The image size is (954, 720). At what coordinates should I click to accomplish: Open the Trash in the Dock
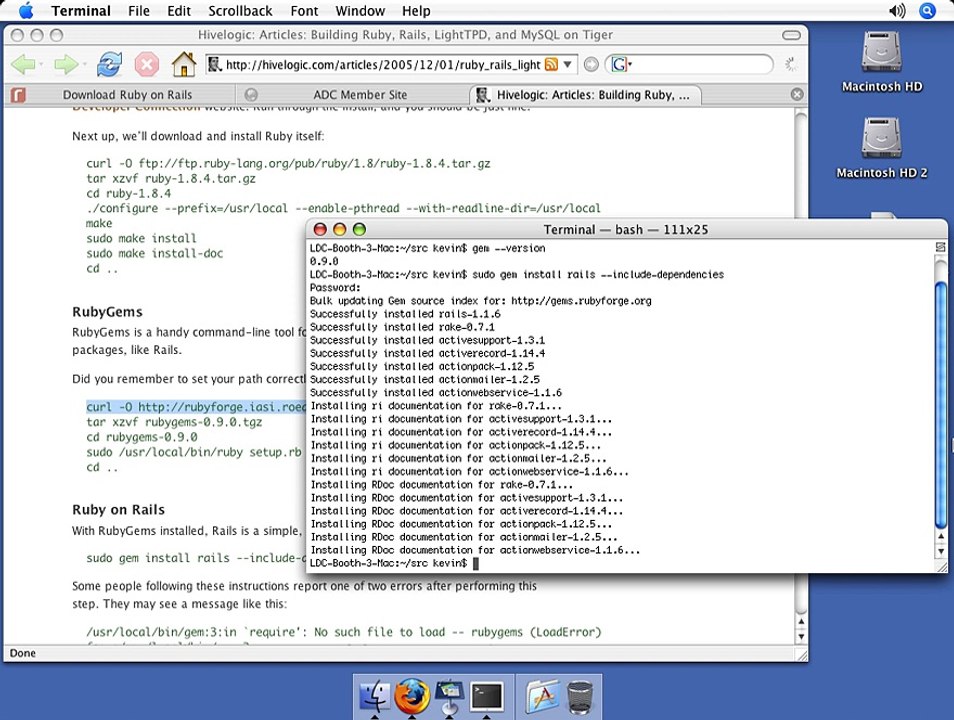(x=580, y=697)
